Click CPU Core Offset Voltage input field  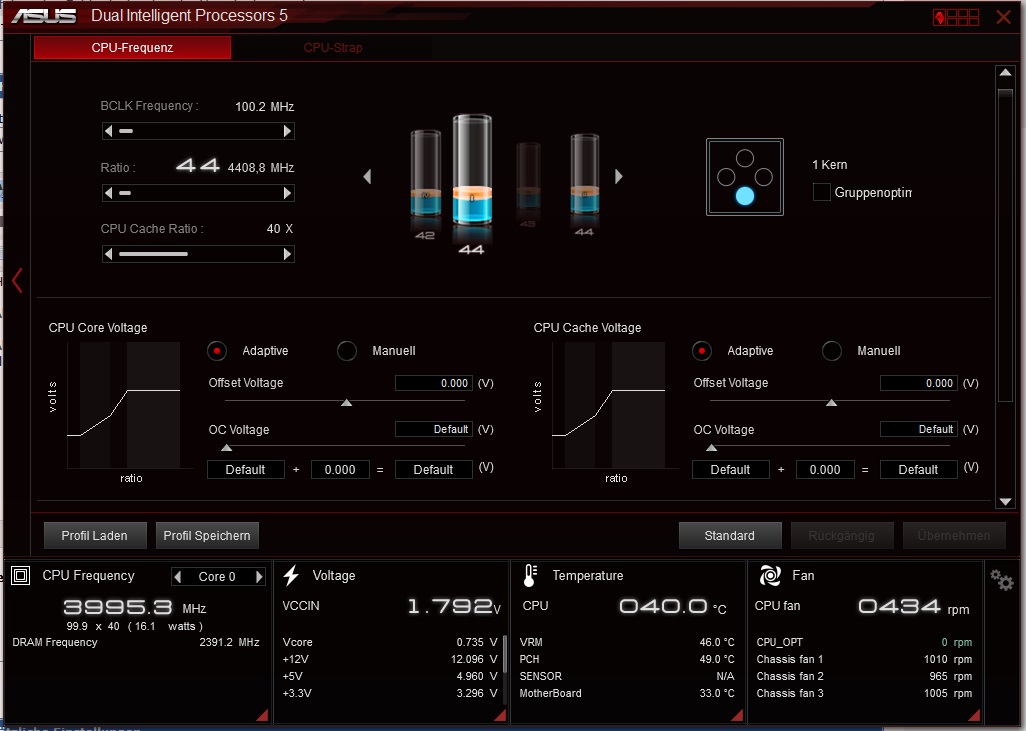[x=434, y=383]
